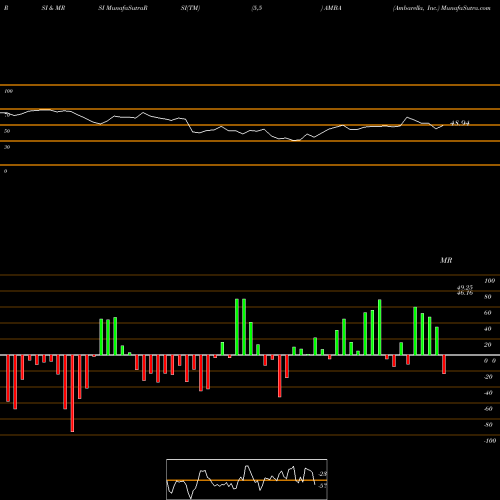Screen dimensions: 500x500
Task: Click the -60 axis label on MR chart
Action: coord(488,409)
